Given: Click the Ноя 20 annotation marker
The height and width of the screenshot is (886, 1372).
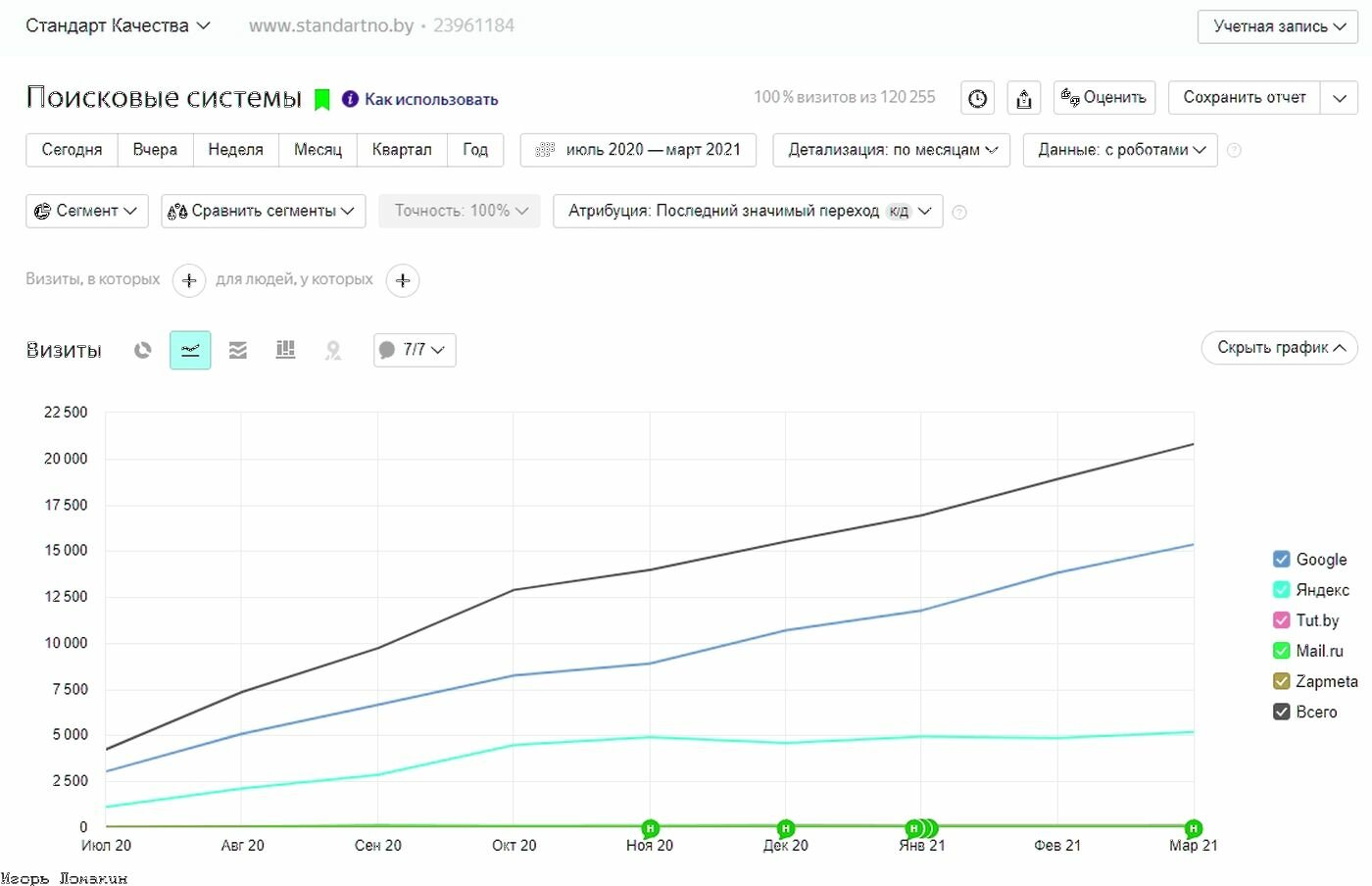Looking at the screenshot, I should tap(650, 828).
